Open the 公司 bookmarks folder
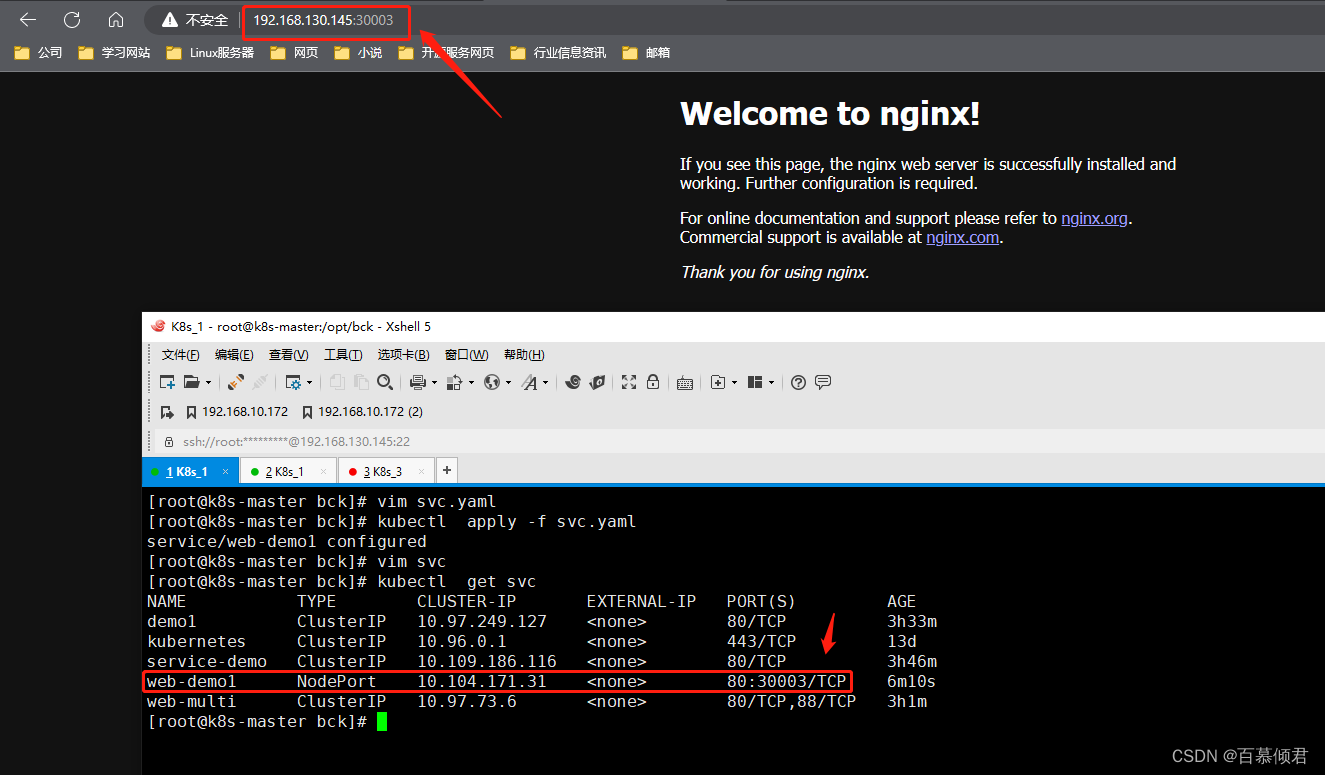 pyautogui.click(x=39, y=52)
